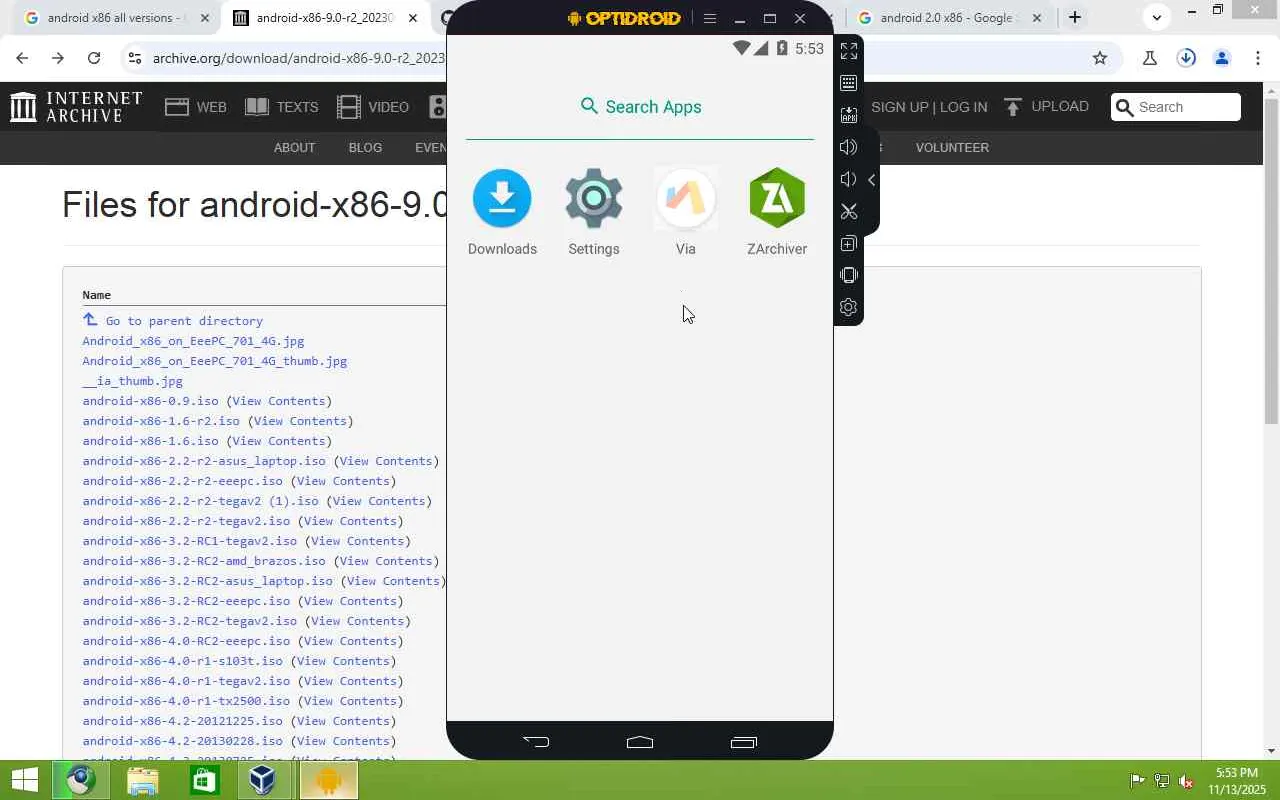1280x800 pixels.
Task: Click SIGN UP on Internet Archive
Action: [900, 107]
